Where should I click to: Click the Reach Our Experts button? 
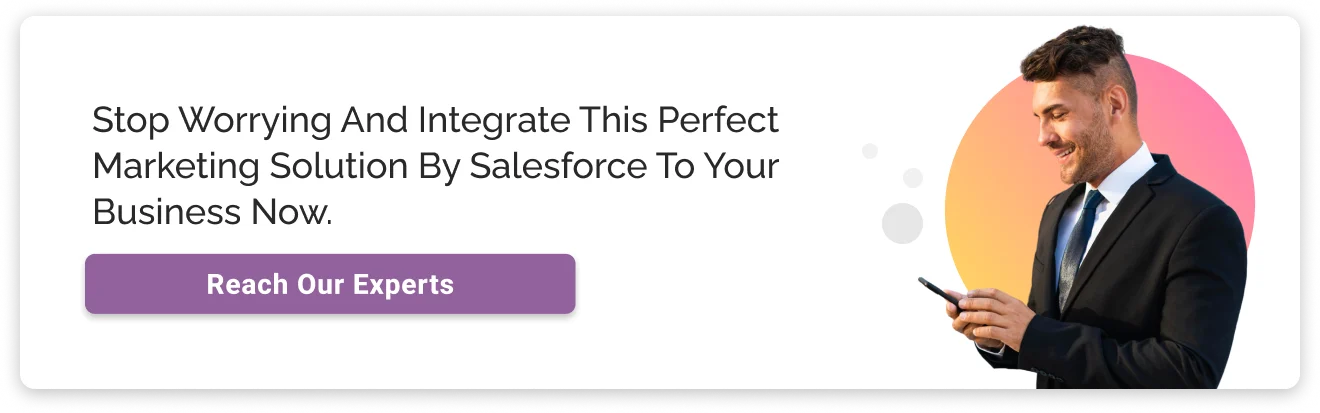point(330,284)
